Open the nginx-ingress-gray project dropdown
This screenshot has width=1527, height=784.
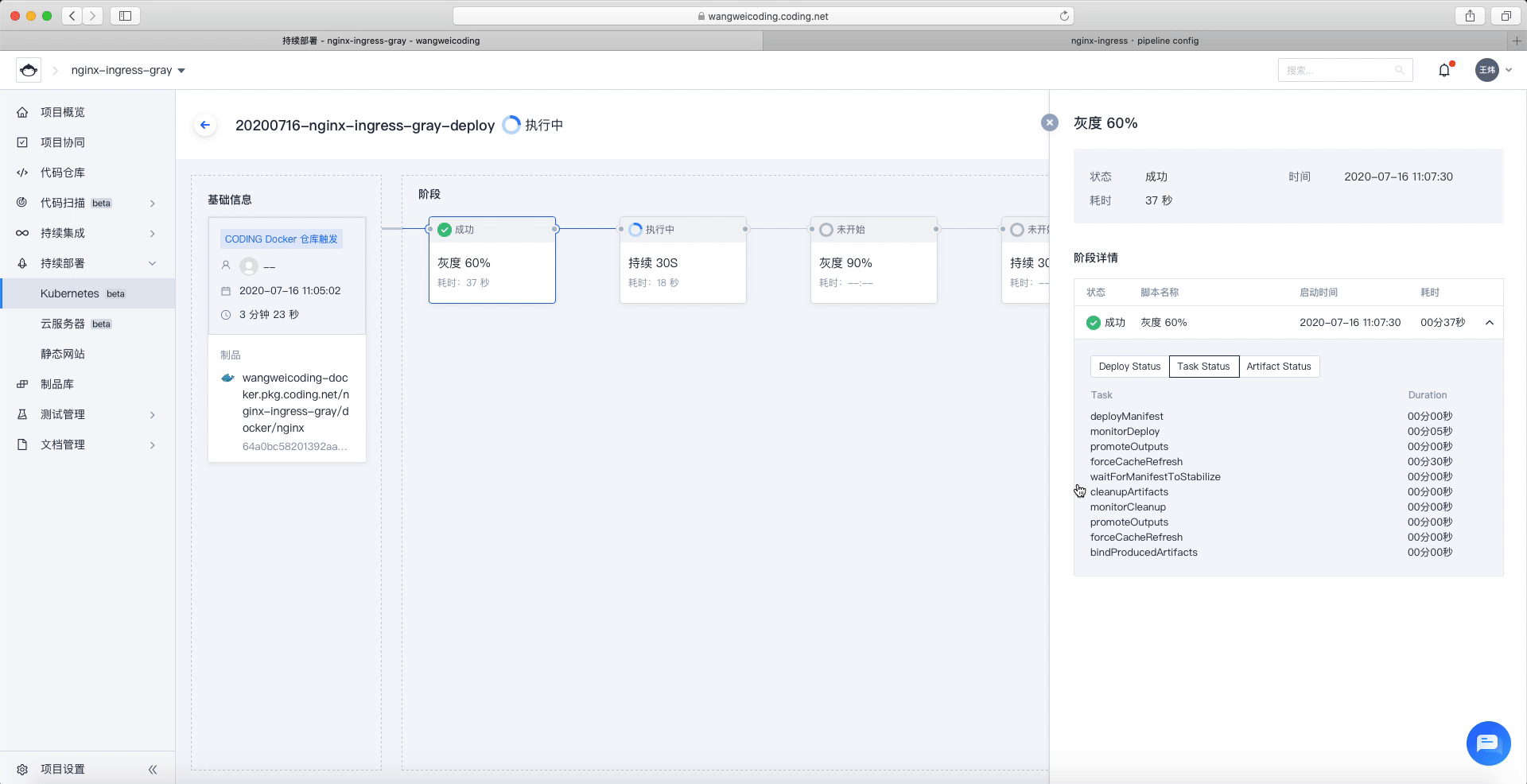128,70
